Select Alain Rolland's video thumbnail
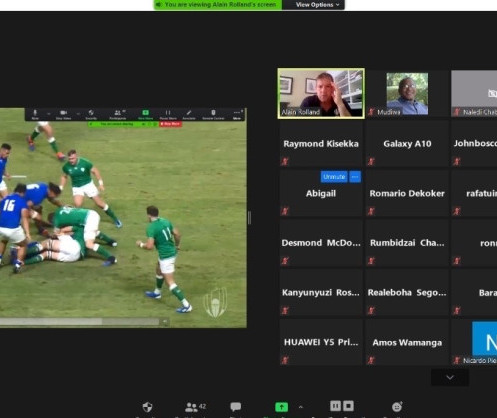Viewport: 497px width, 418px height. [x=321, y=93]
